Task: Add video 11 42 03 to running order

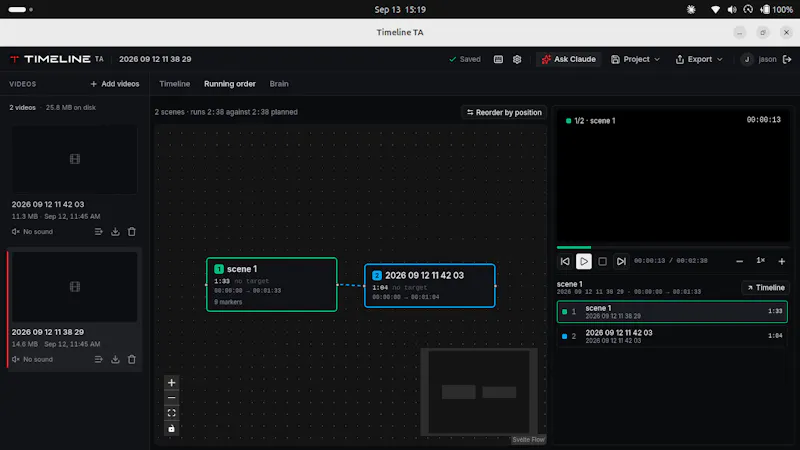Action: coord(98,232)
